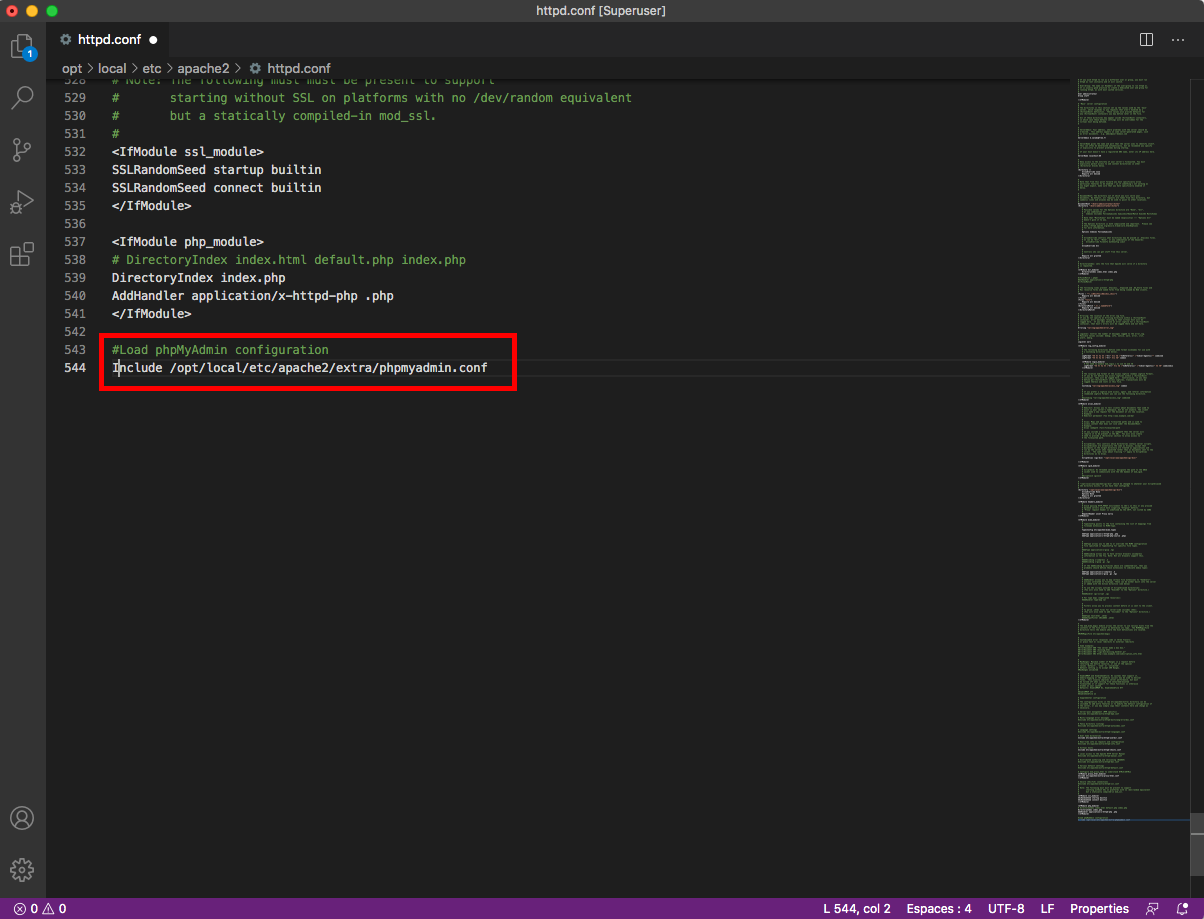Open errors and warnings problems indicator

pyautogui.click(x=40, y=909)
